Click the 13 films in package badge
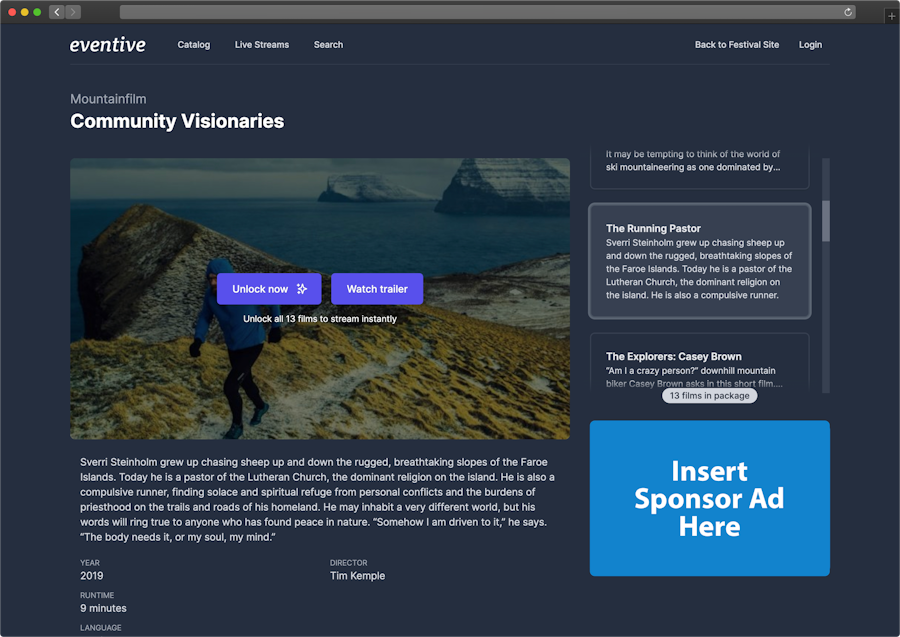This screenshot has height=637, width=900. (x=709, y=395)
